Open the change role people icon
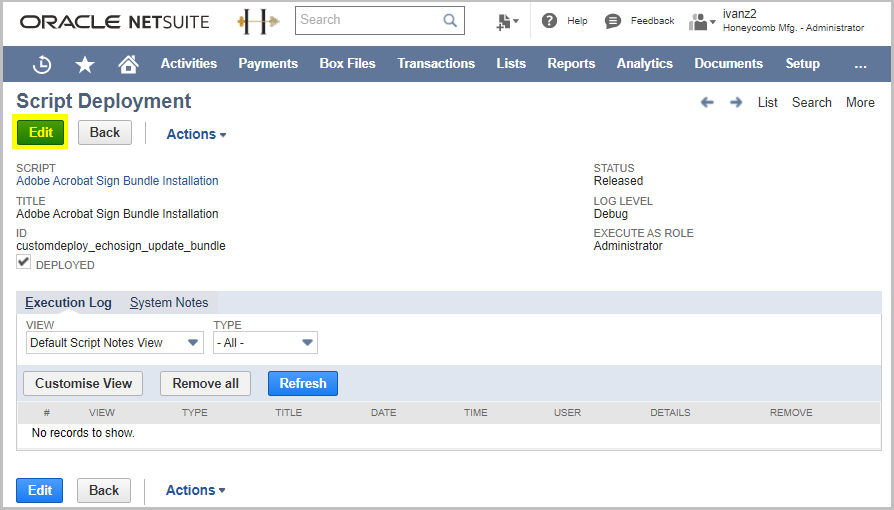The image size is (894, 510). point(701,22)
